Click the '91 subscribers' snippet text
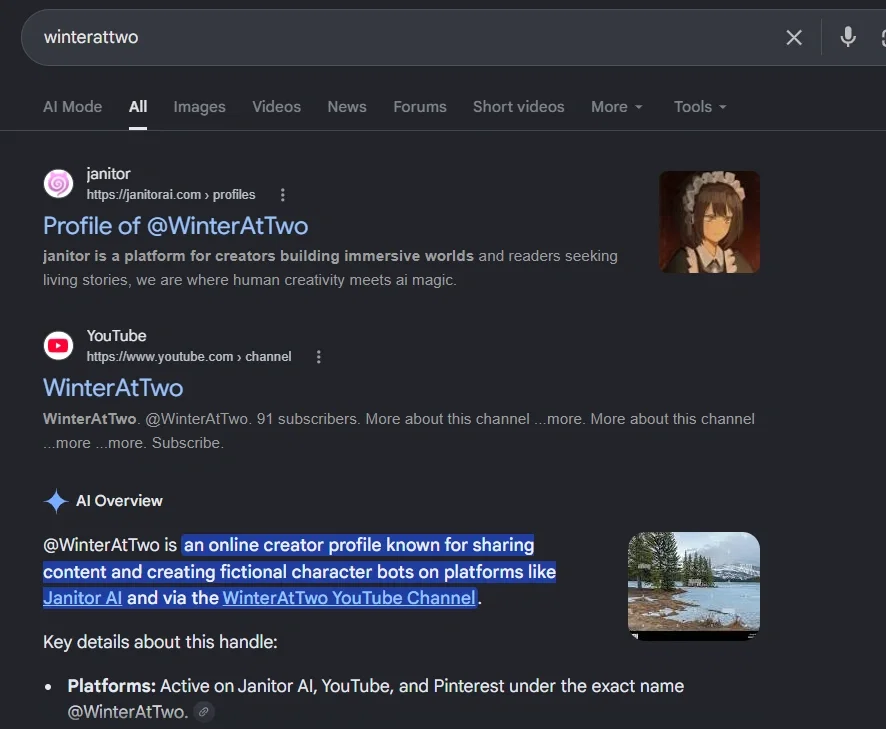886x729 pixels. pos(307,419)
